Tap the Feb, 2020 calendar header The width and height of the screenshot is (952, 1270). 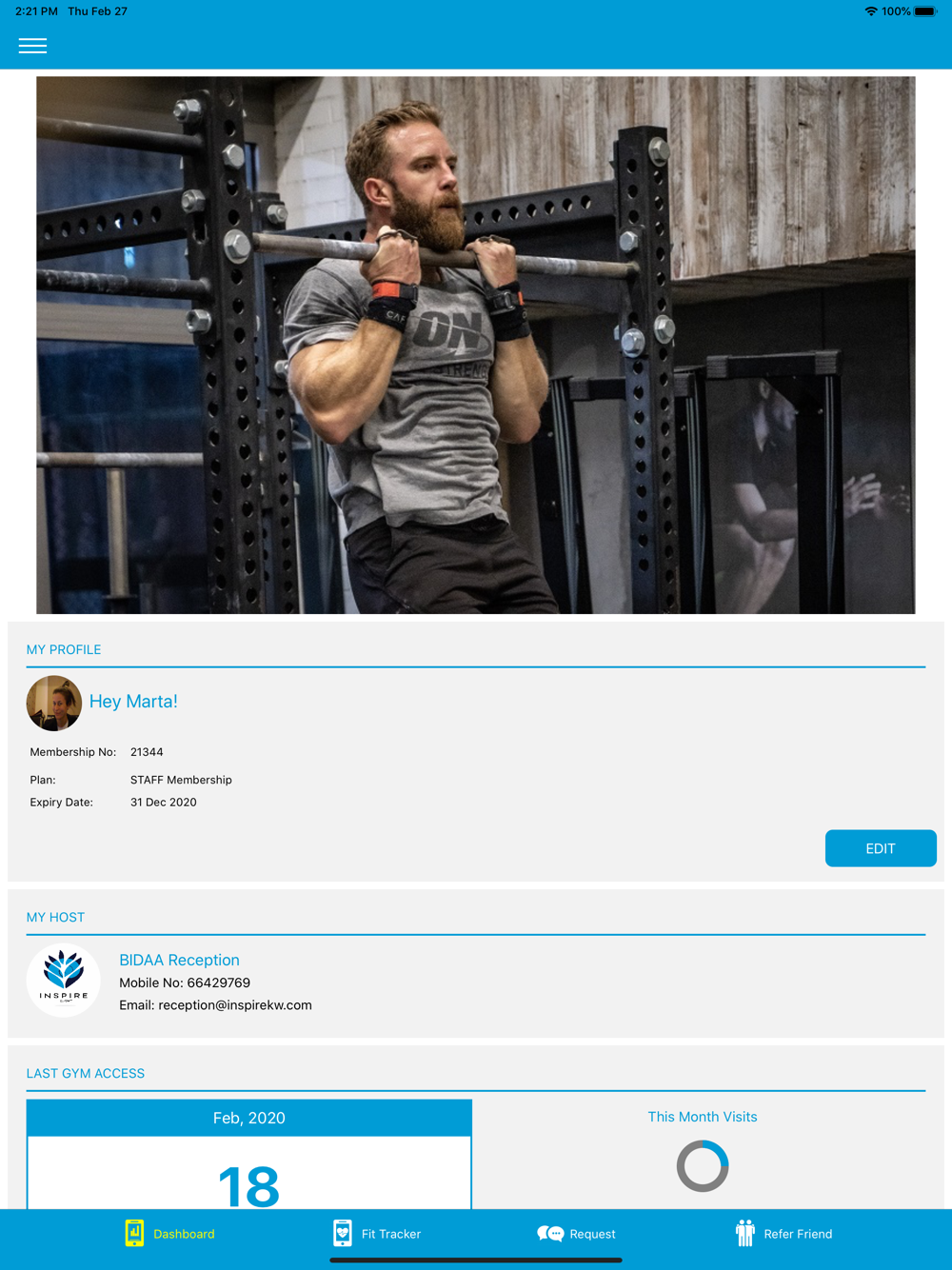coord(249,1118)
